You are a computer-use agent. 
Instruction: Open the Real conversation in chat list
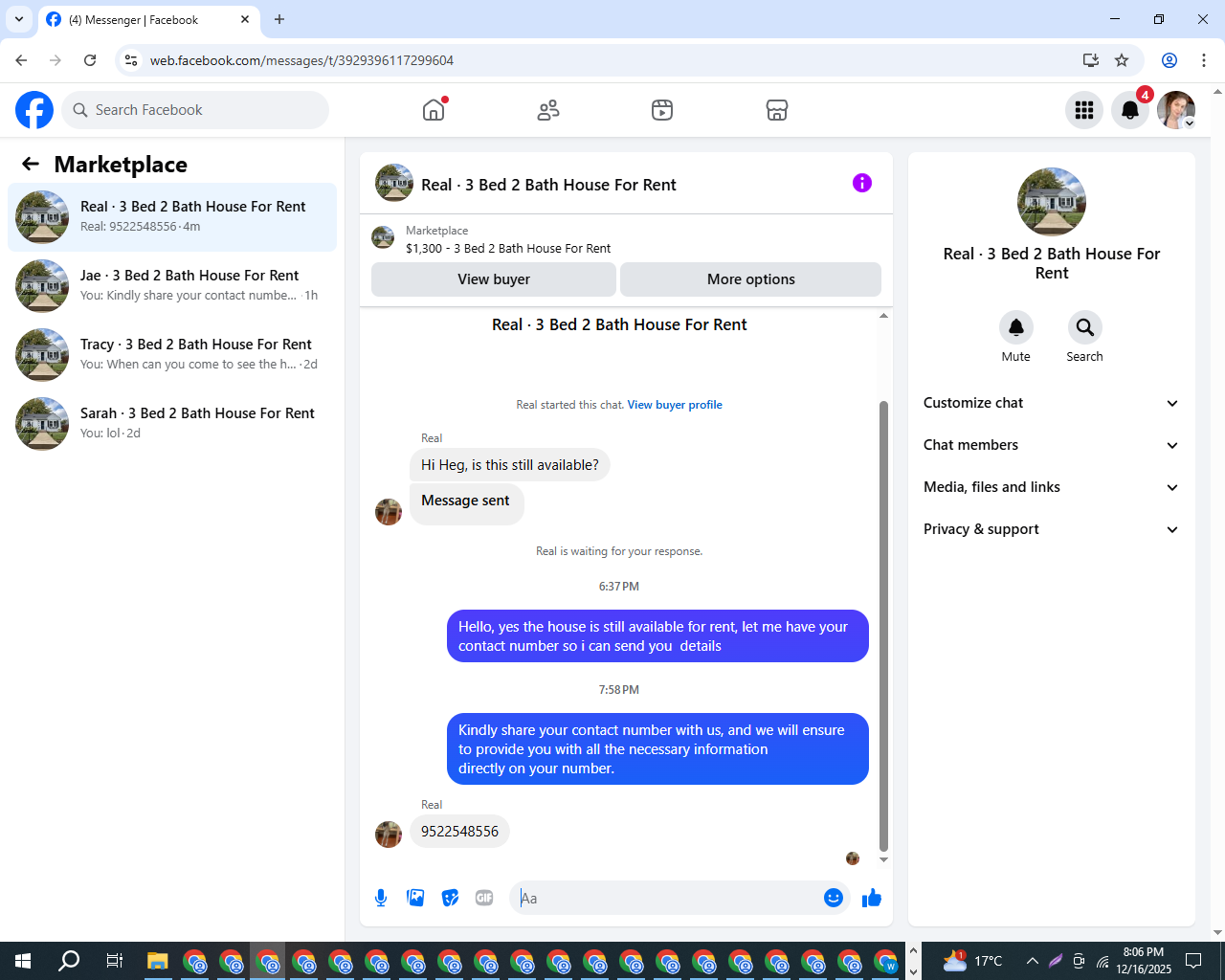[x=172, y=217]
